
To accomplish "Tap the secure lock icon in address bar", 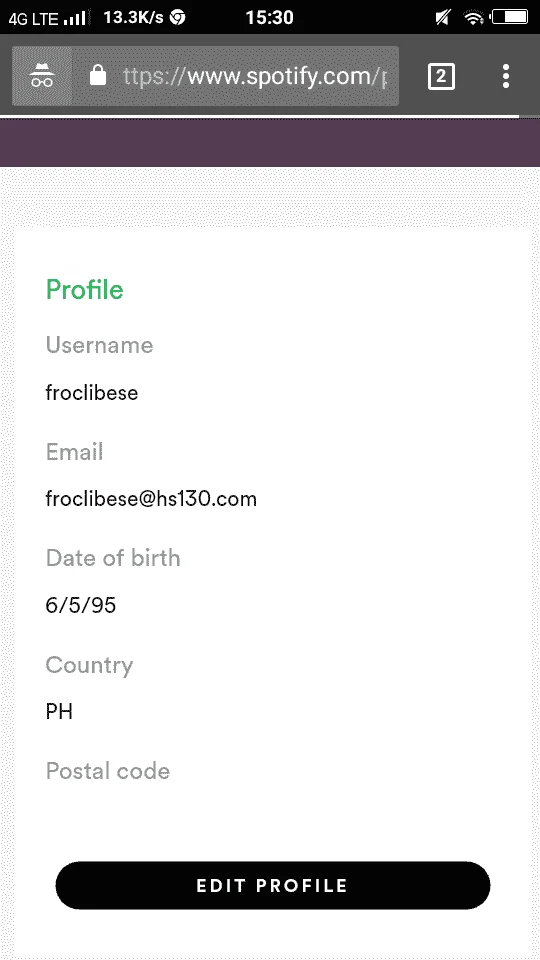I will tap(98, 76).
